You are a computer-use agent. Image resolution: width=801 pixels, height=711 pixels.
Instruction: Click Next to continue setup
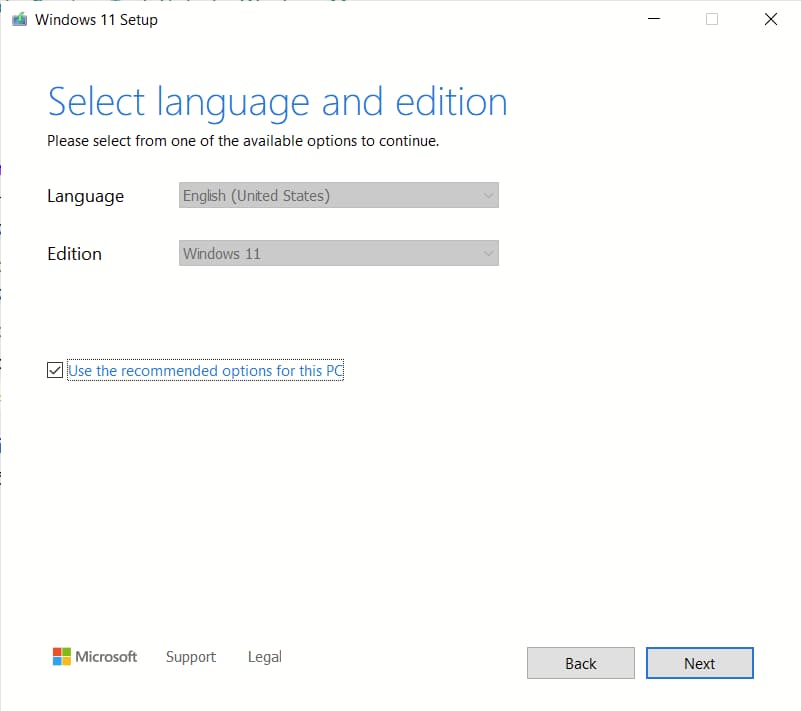[699, 663]
